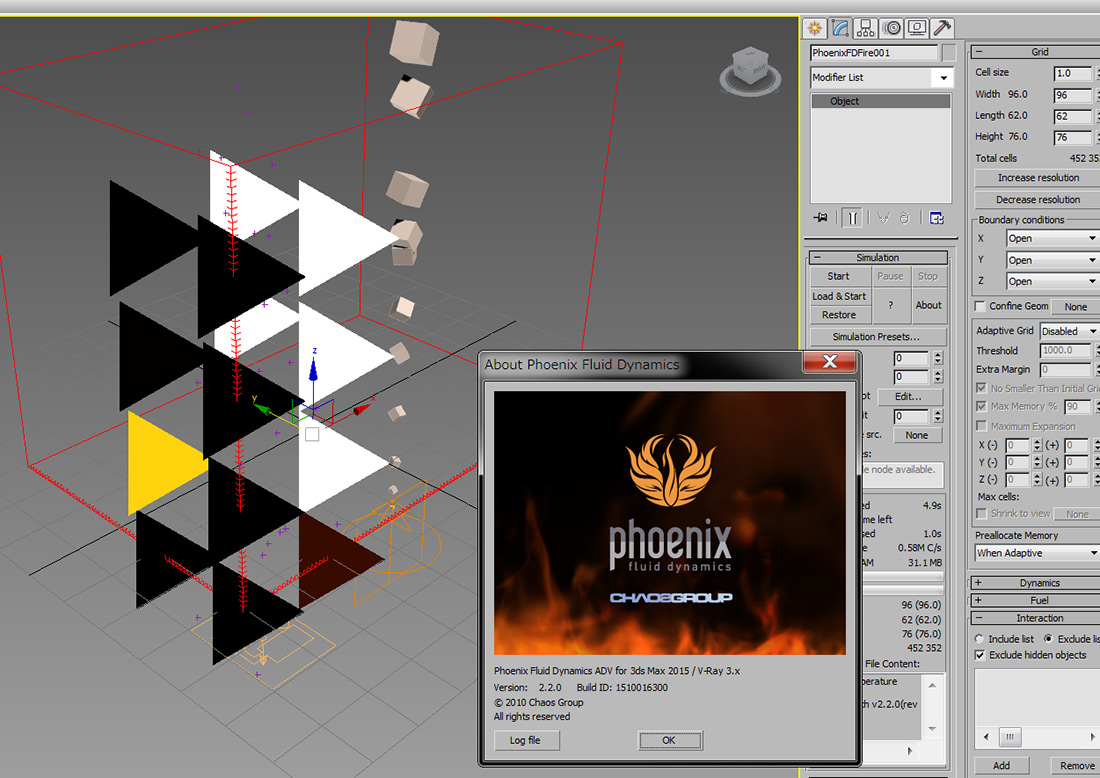Select the Include list radio button
This screenshot has height=778, width=1100.
point(979,639)
